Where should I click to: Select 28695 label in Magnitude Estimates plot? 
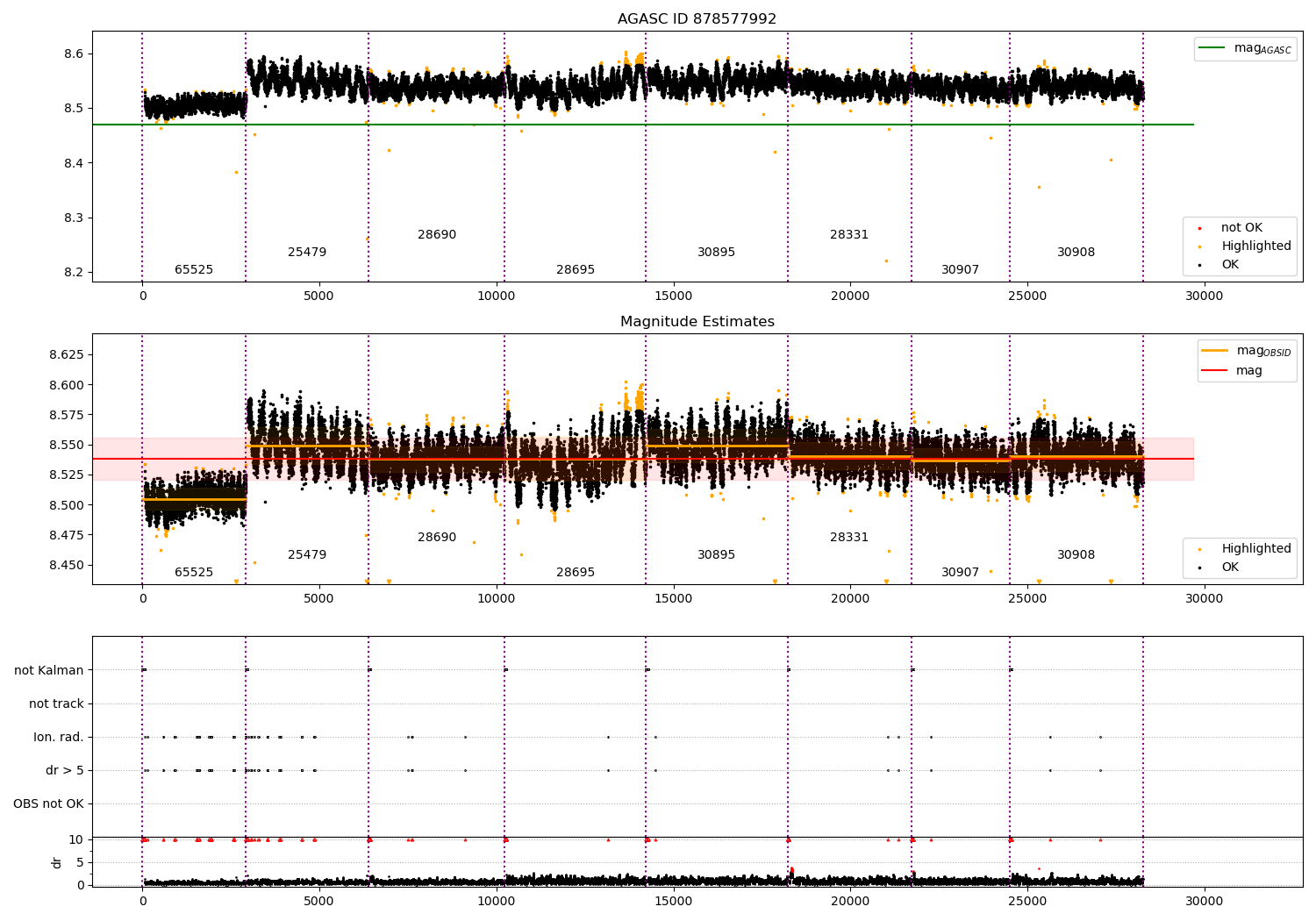(576, 573)
